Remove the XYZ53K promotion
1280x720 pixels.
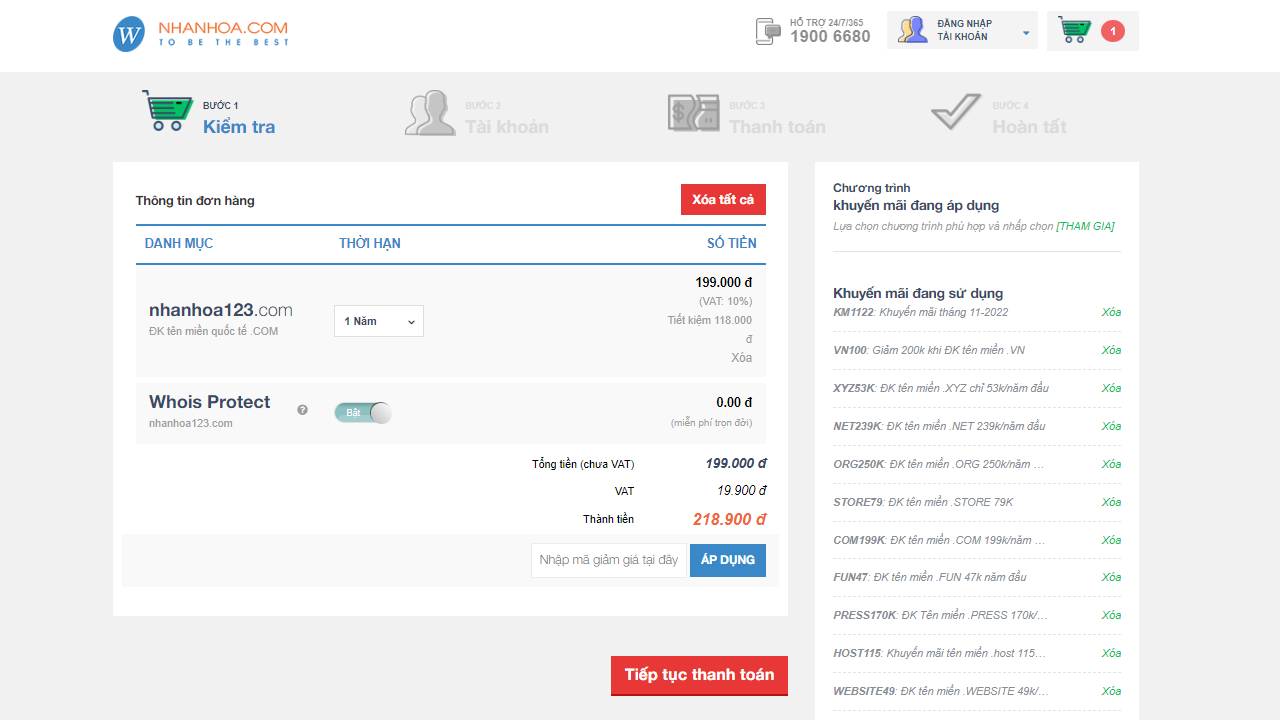1111,388
